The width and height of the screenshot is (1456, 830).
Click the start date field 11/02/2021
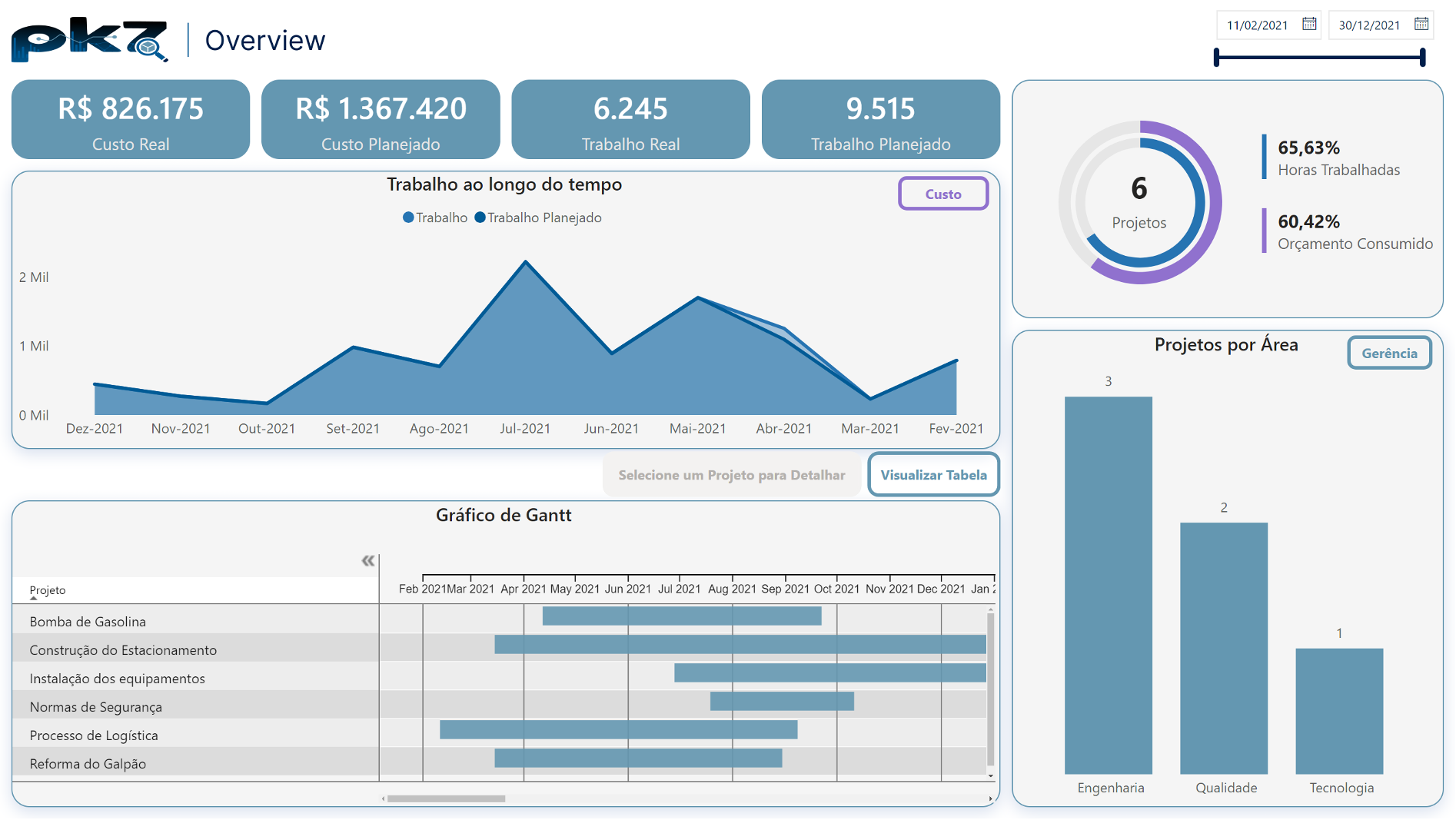(1257, 25)
